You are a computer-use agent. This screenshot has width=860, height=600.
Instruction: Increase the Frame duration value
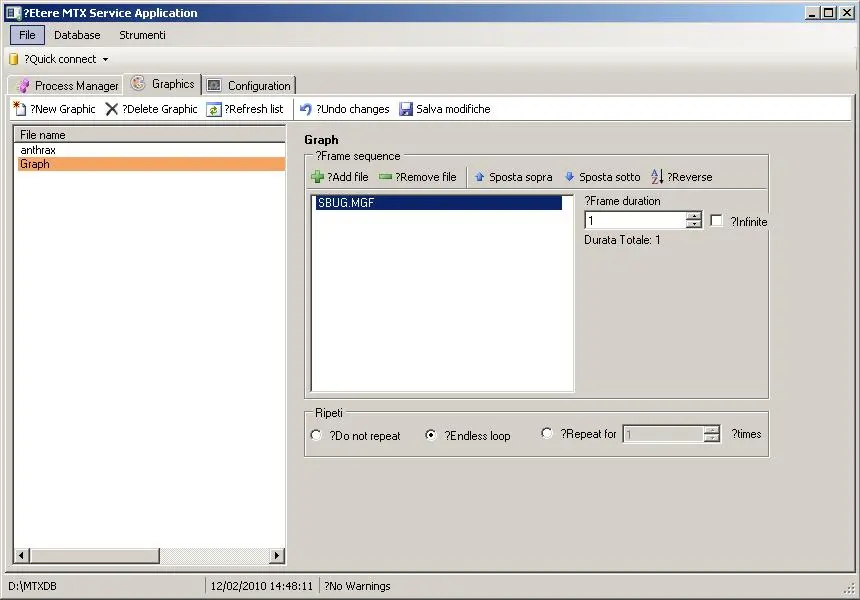coord(694,216)
